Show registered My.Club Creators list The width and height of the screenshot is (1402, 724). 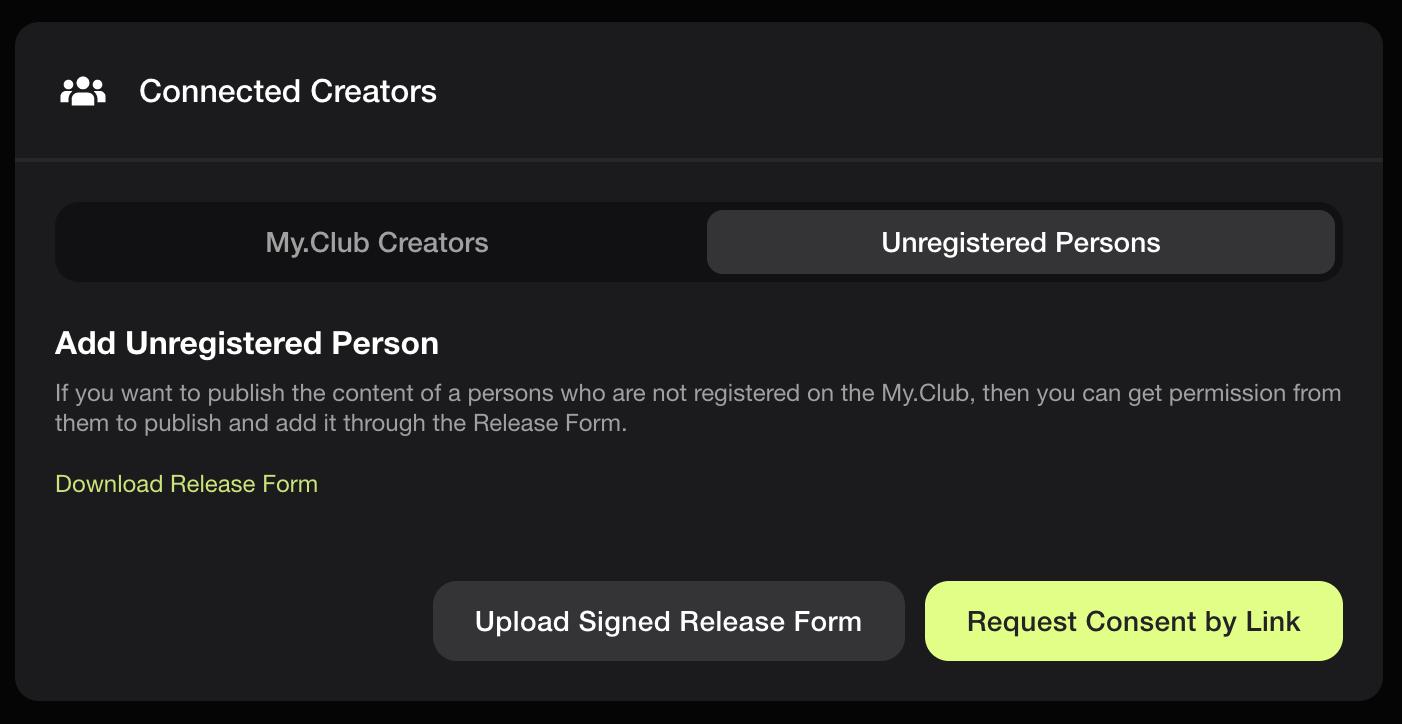point(377,242)
